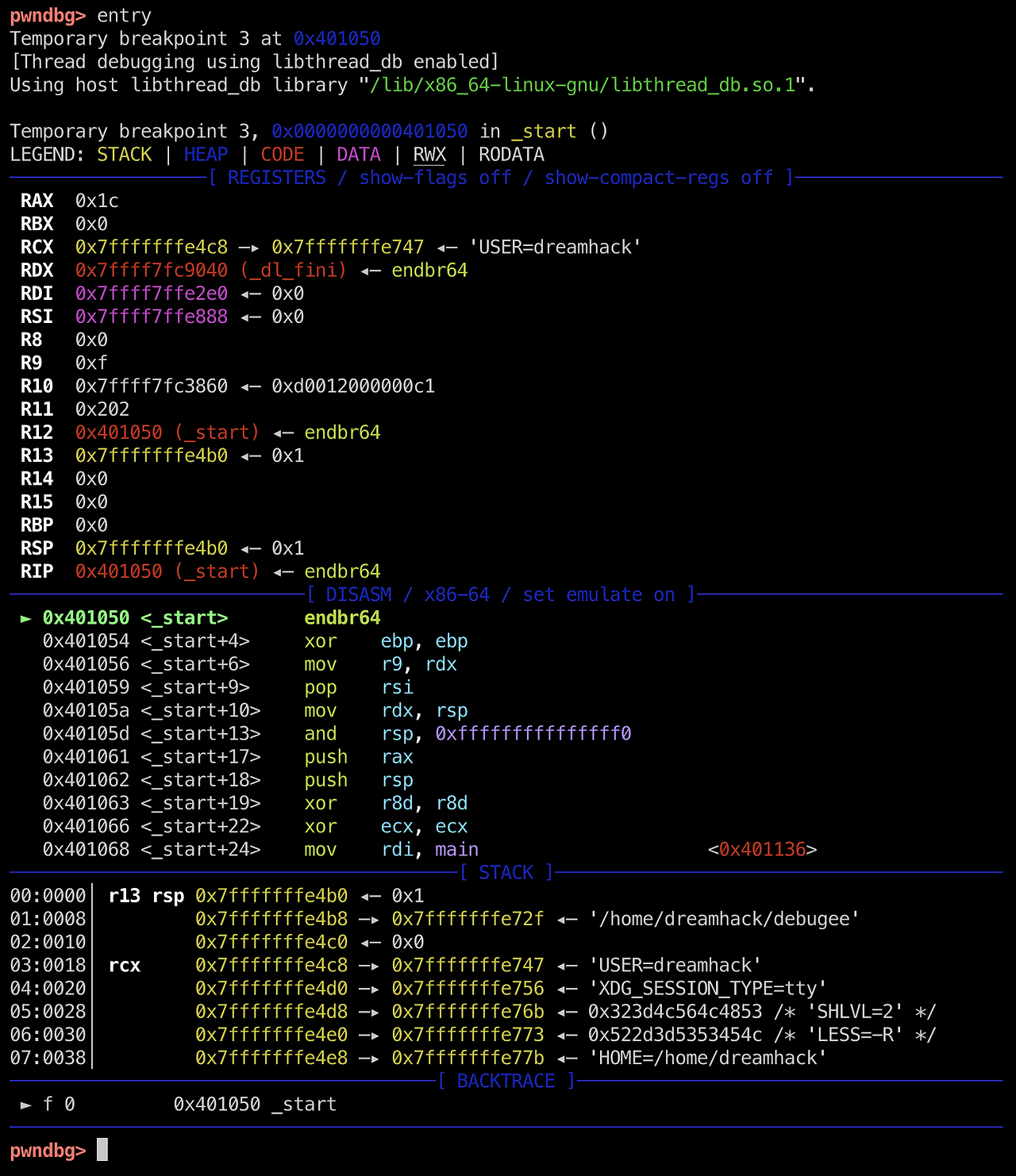The height and width of the screenshot is (1176, 1016).
Task: Click the 0x7fffffffe747 pointer on the RCX register line
Action: click(348, 248)
